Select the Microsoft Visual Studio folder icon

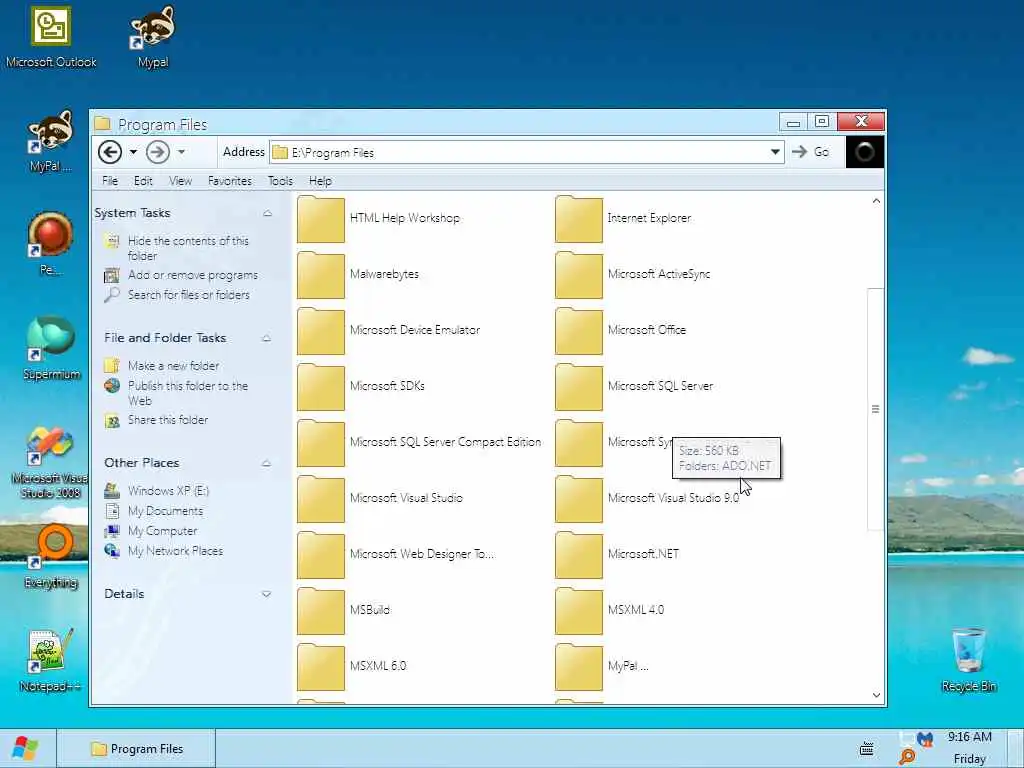tap(321, 499)
